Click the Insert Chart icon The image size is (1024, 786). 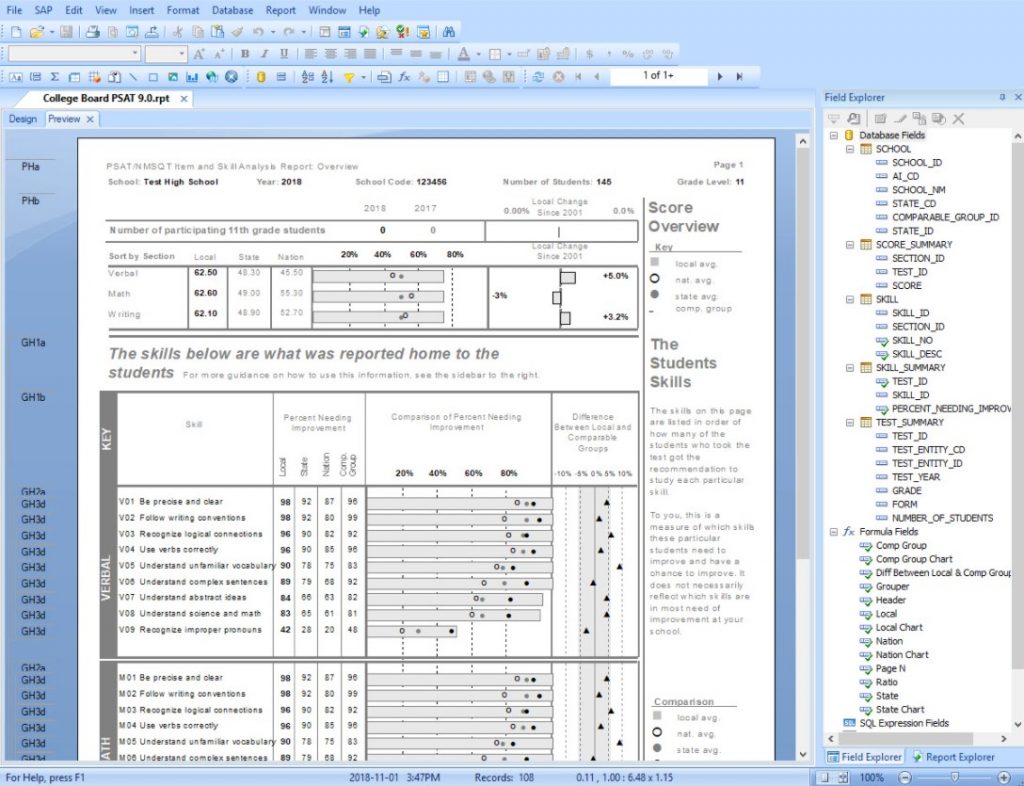(192, 76)
